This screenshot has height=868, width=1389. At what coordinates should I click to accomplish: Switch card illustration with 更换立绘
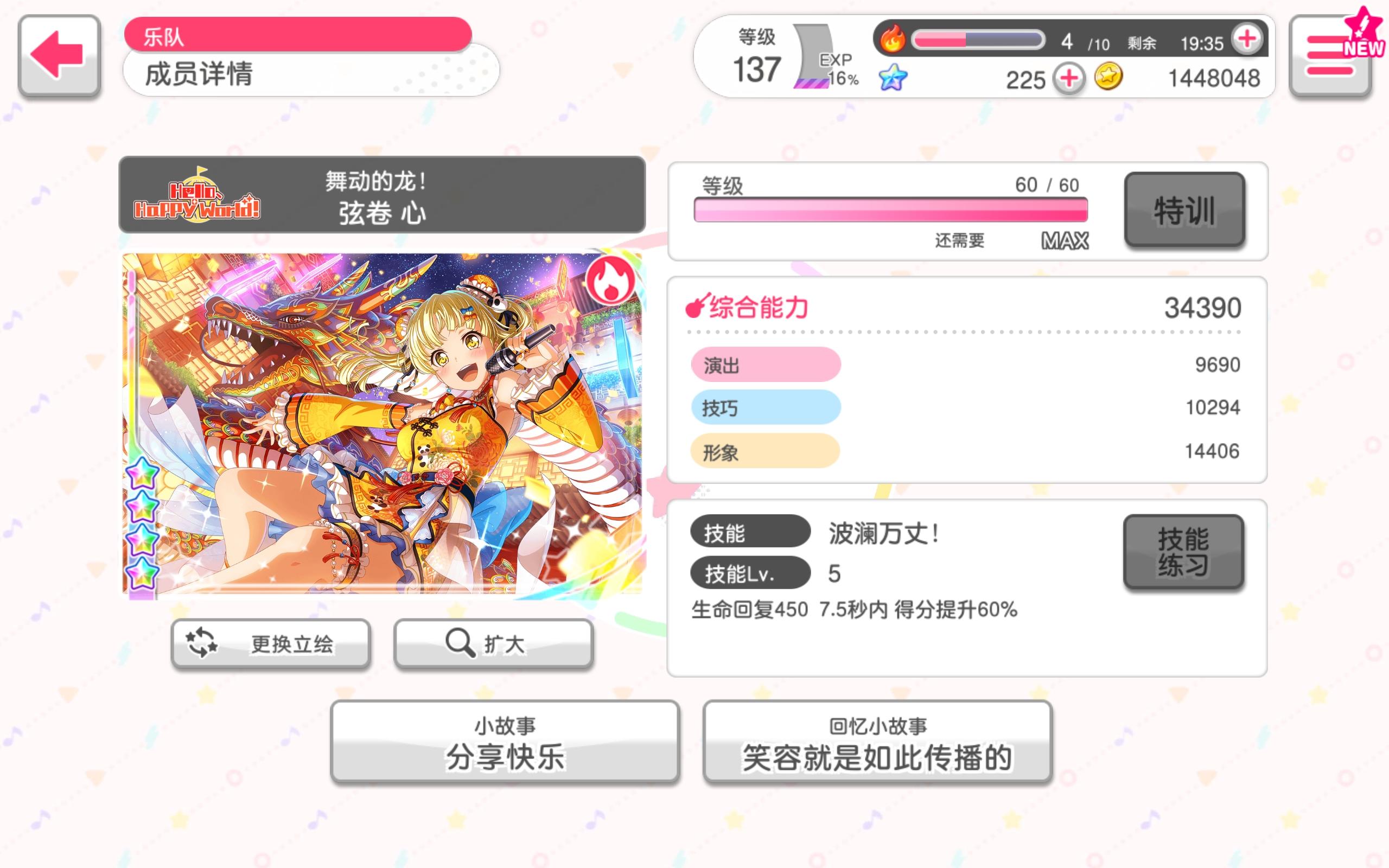point(270,643)
